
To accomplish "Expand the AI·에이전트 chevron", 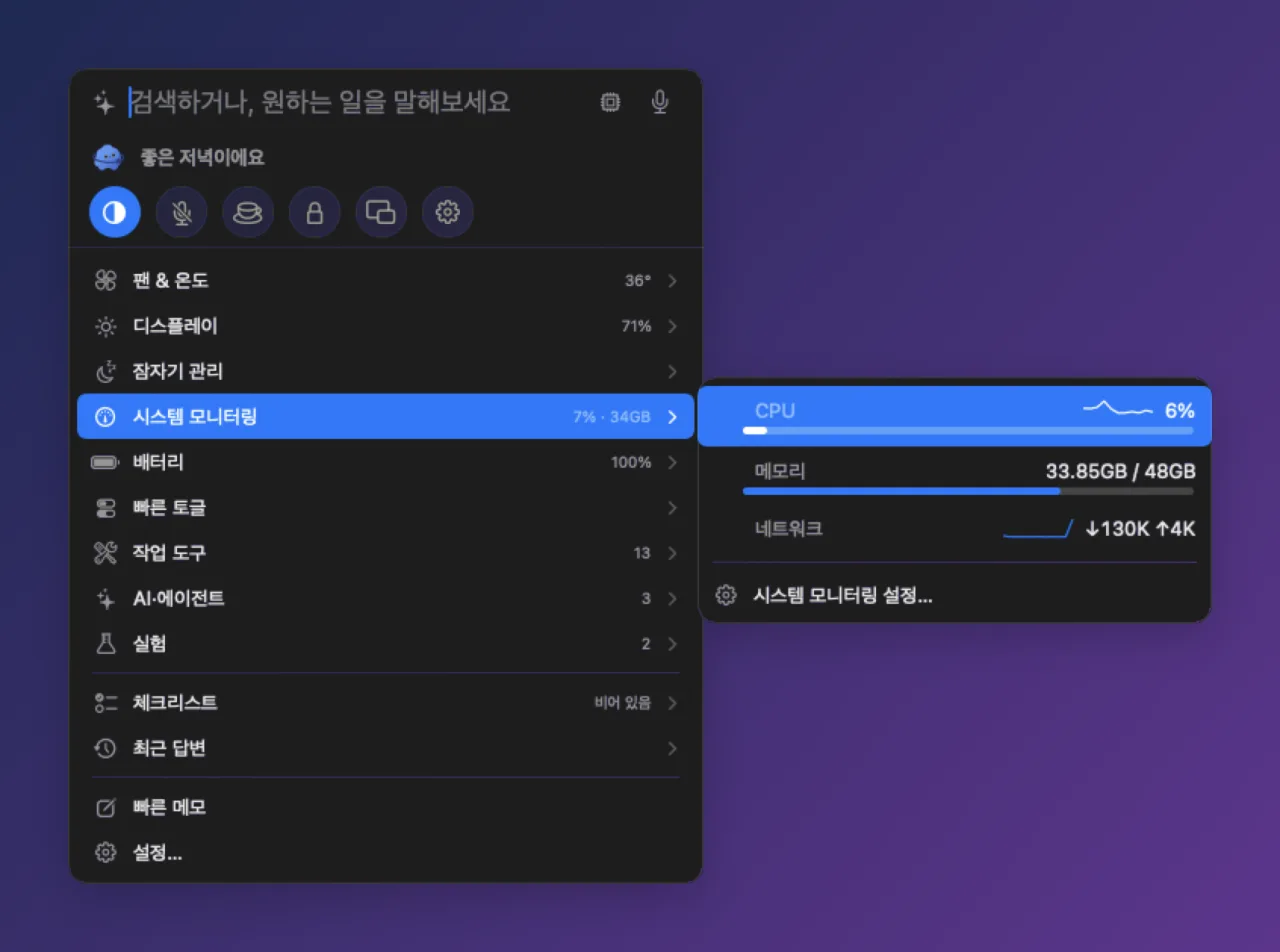I will coord(672,599).
